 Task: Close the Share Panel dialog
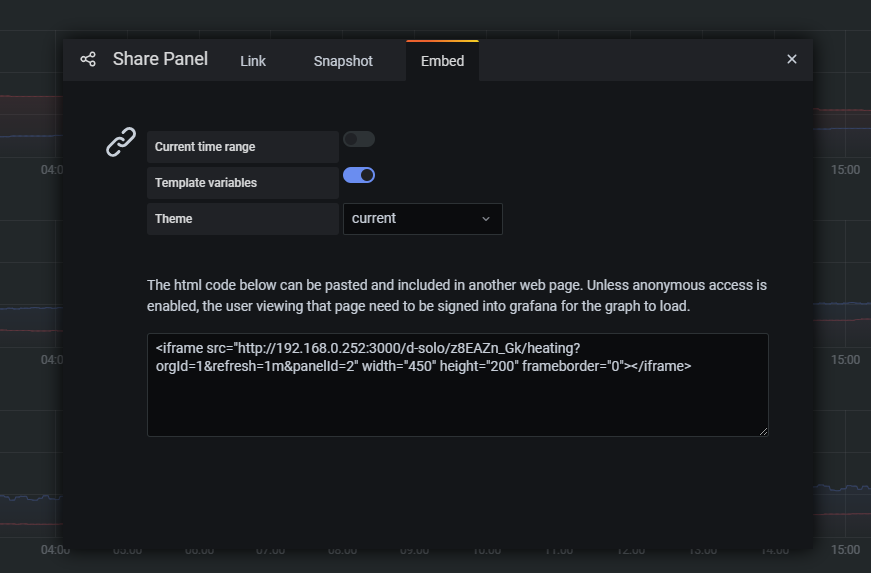pyautogui.click(x=792, y=59)
